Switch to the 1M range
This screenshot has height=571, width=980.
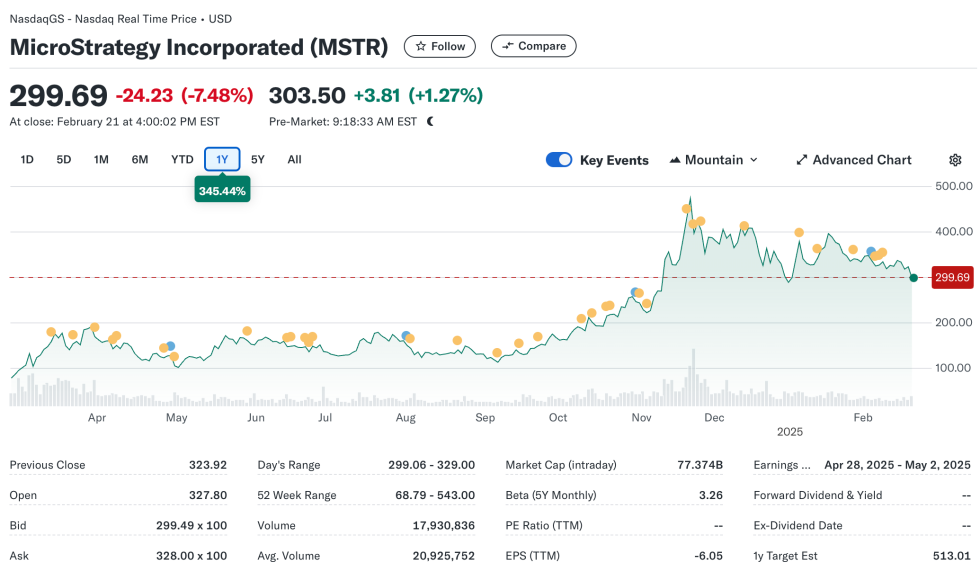101,160
